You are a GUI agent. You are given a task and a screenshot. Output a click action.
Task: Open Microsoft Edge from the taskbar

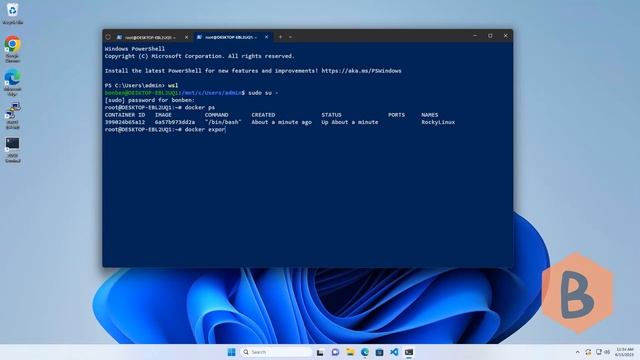[364, 352]
